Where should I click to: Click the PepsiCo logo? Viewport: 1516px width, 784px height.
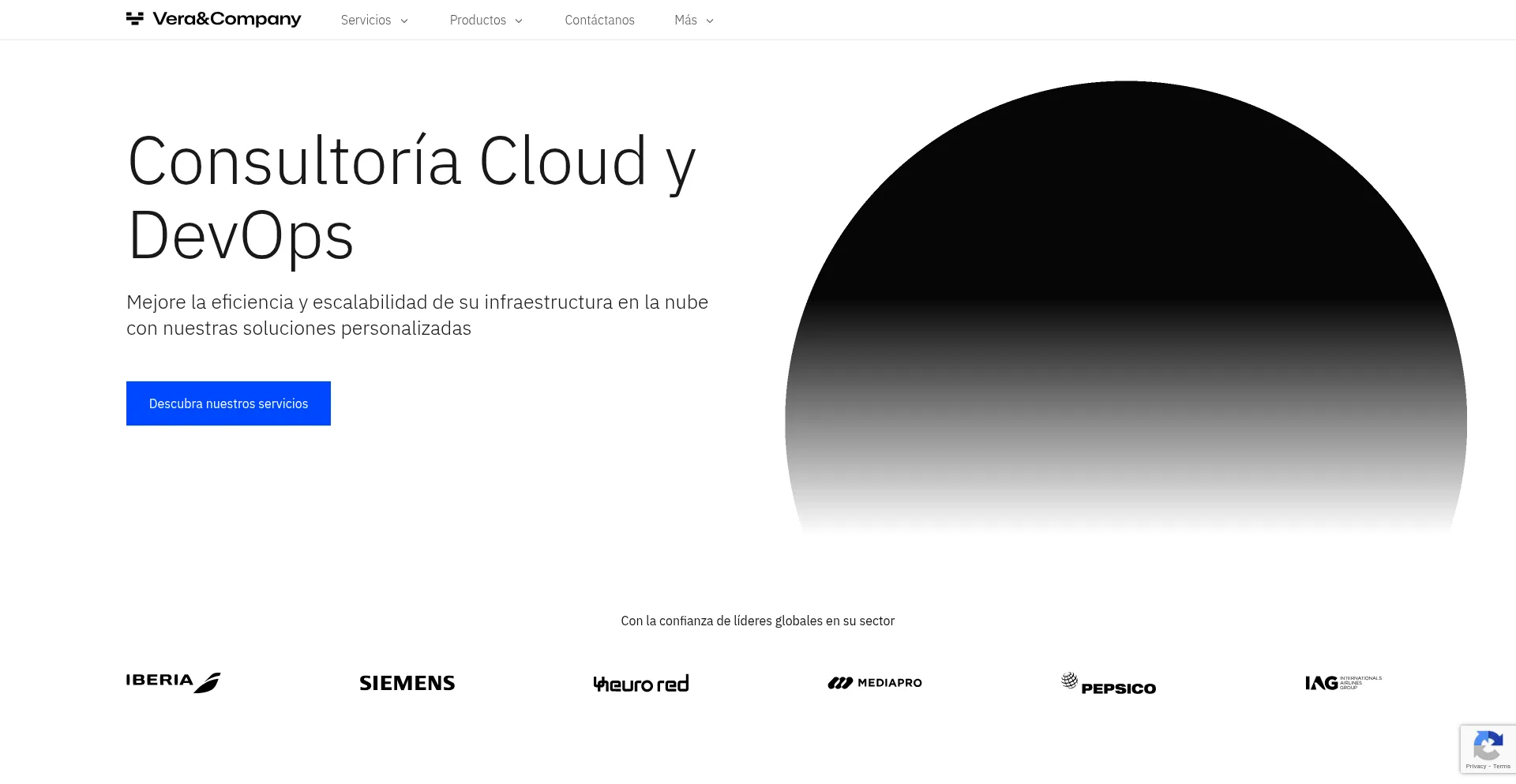tap(1109, 684)
